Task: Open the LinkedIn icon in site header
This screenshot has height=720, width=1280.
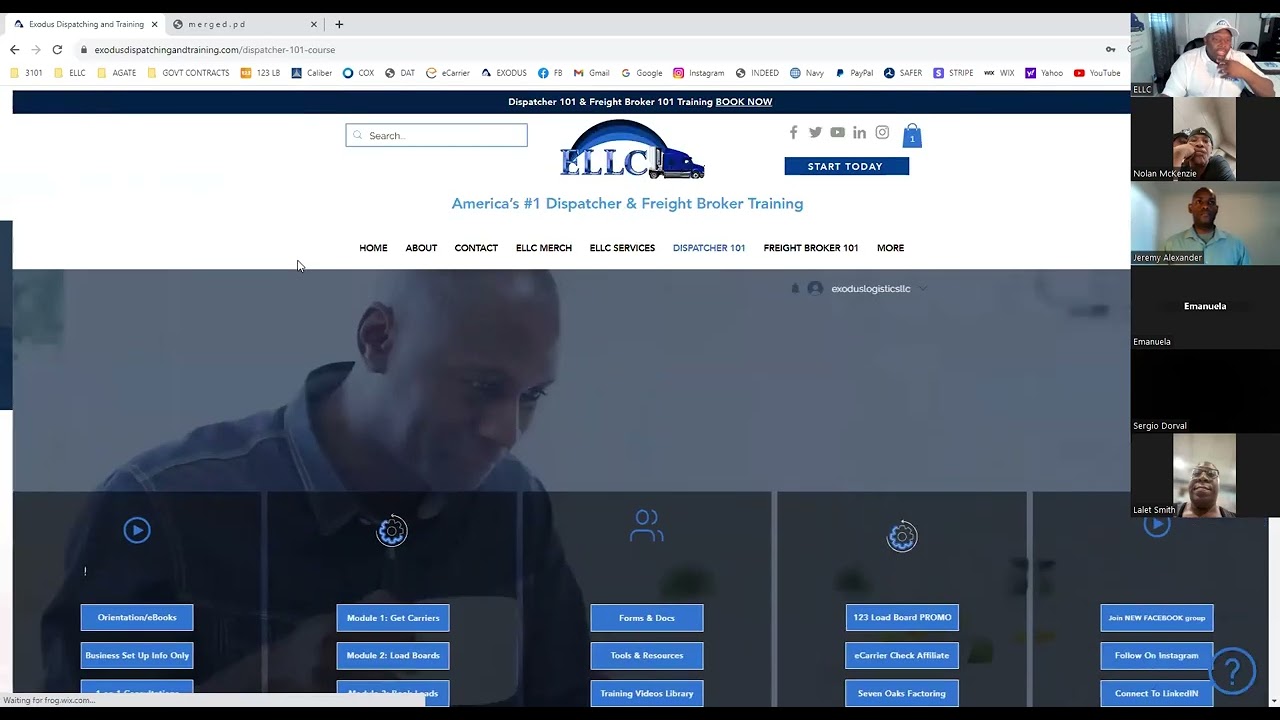Action: [859, 133]
